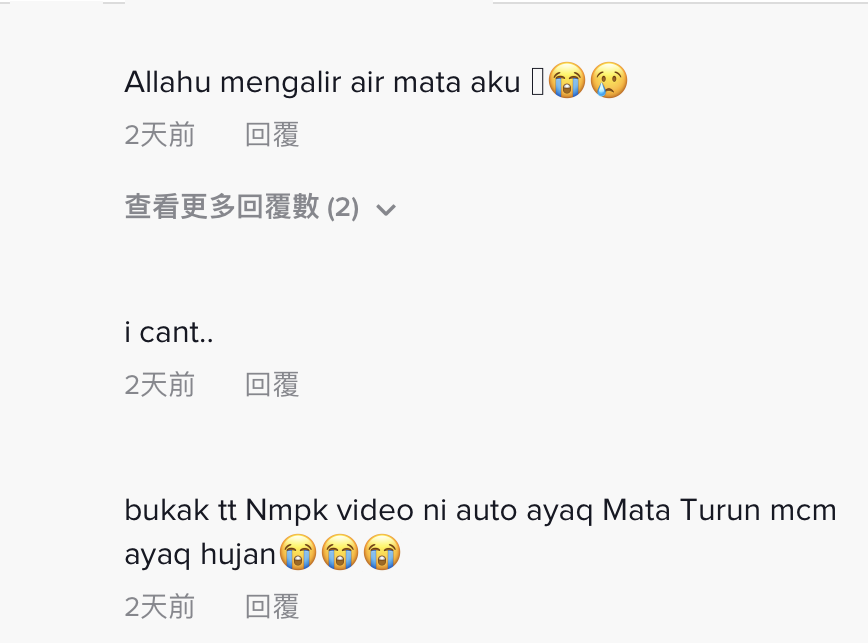Click the first crying emoji after "ayaq hujan"
The height and width of the screenshot is (643, 868).
[x=298, y=552]
